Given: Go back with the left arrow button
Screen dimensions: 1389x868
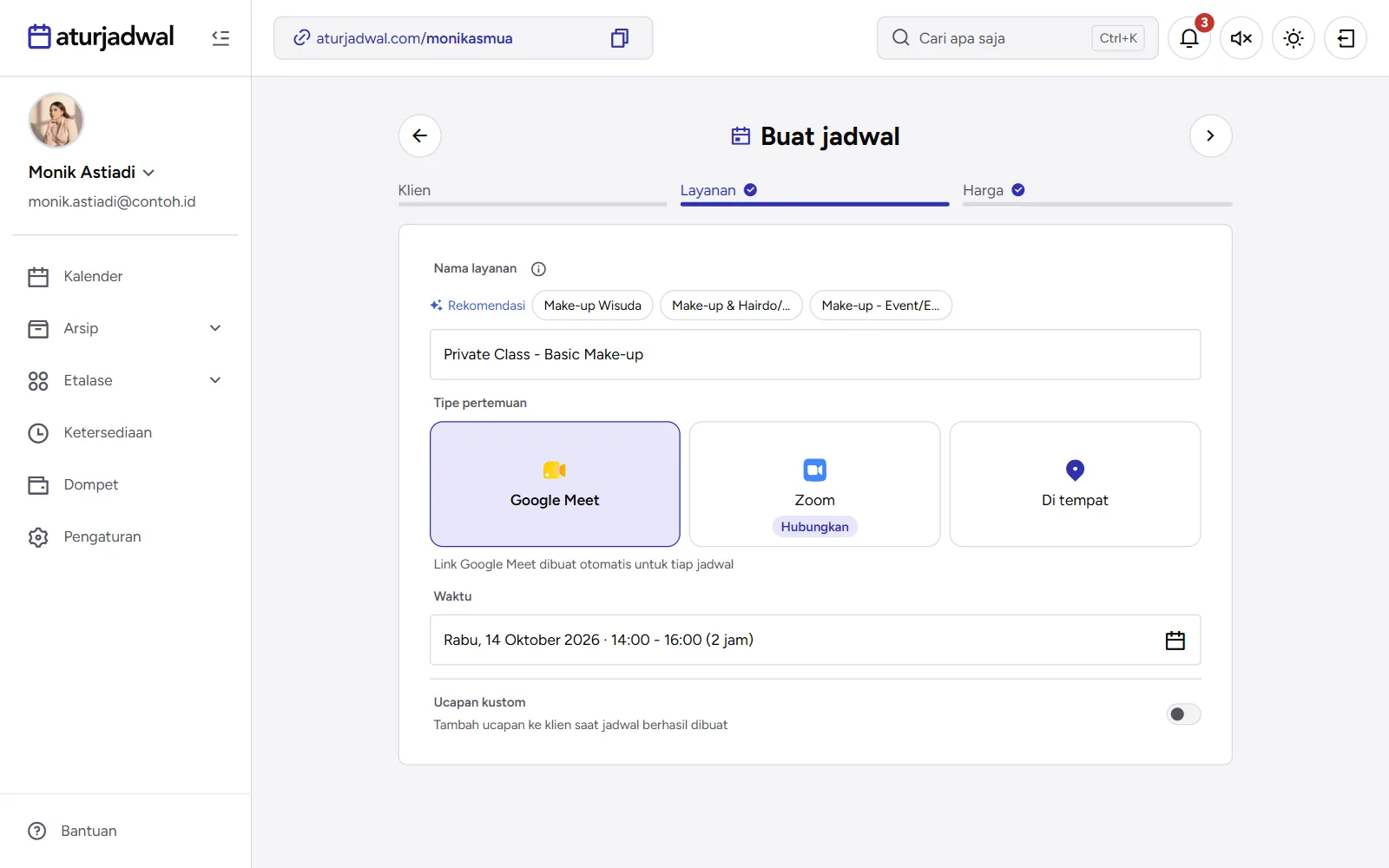Looking at the screenshot, I should coord(420,135).
